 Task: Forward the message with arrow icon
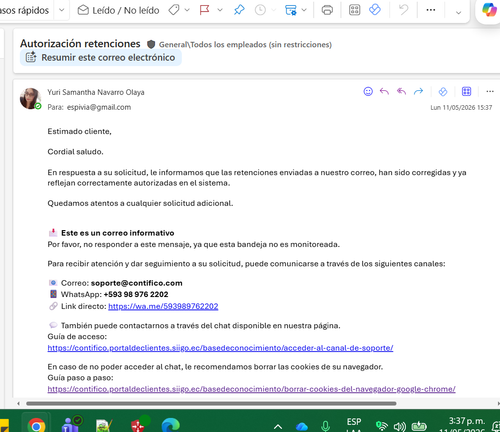418,91
